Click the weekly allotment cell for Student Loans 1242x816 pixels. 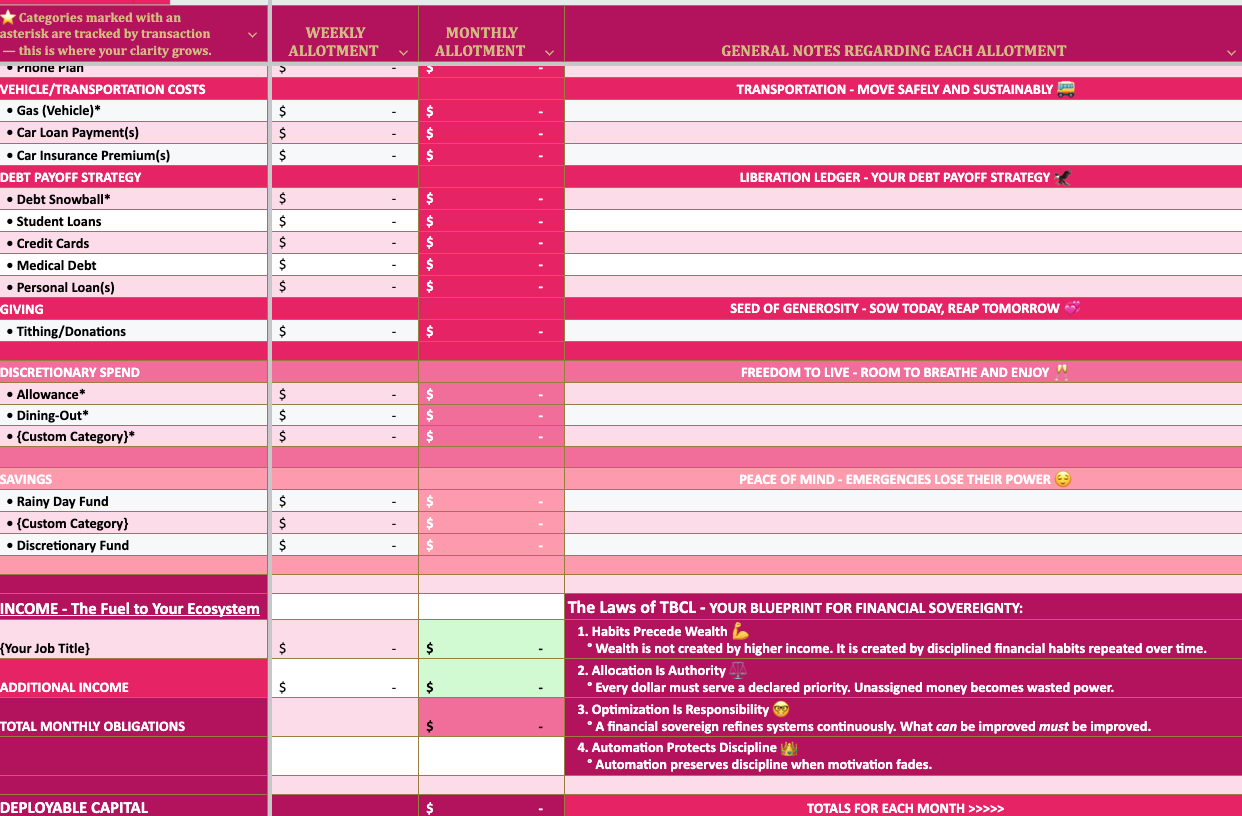pyautogui.click(x=345, y=221)
